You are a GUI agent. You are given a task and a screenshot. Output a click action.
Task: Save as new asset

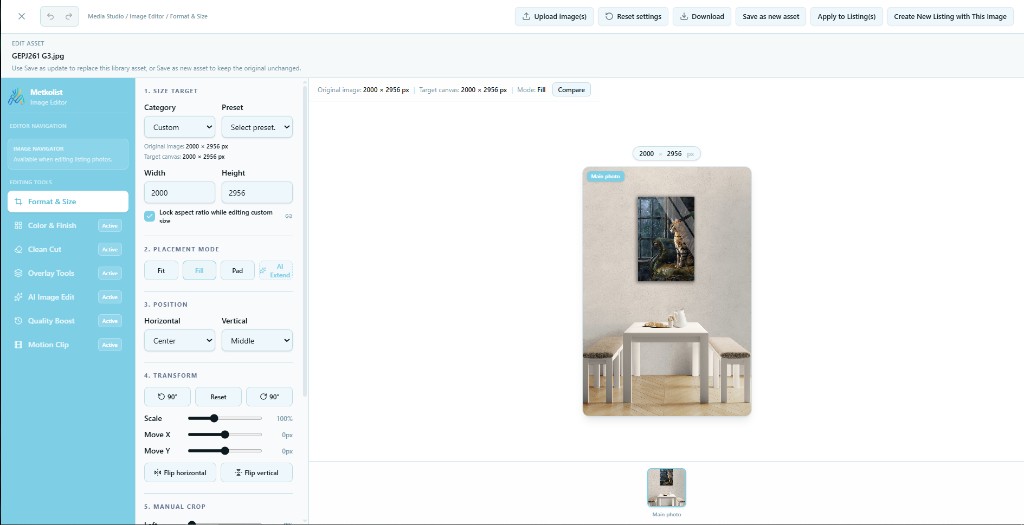771,16
